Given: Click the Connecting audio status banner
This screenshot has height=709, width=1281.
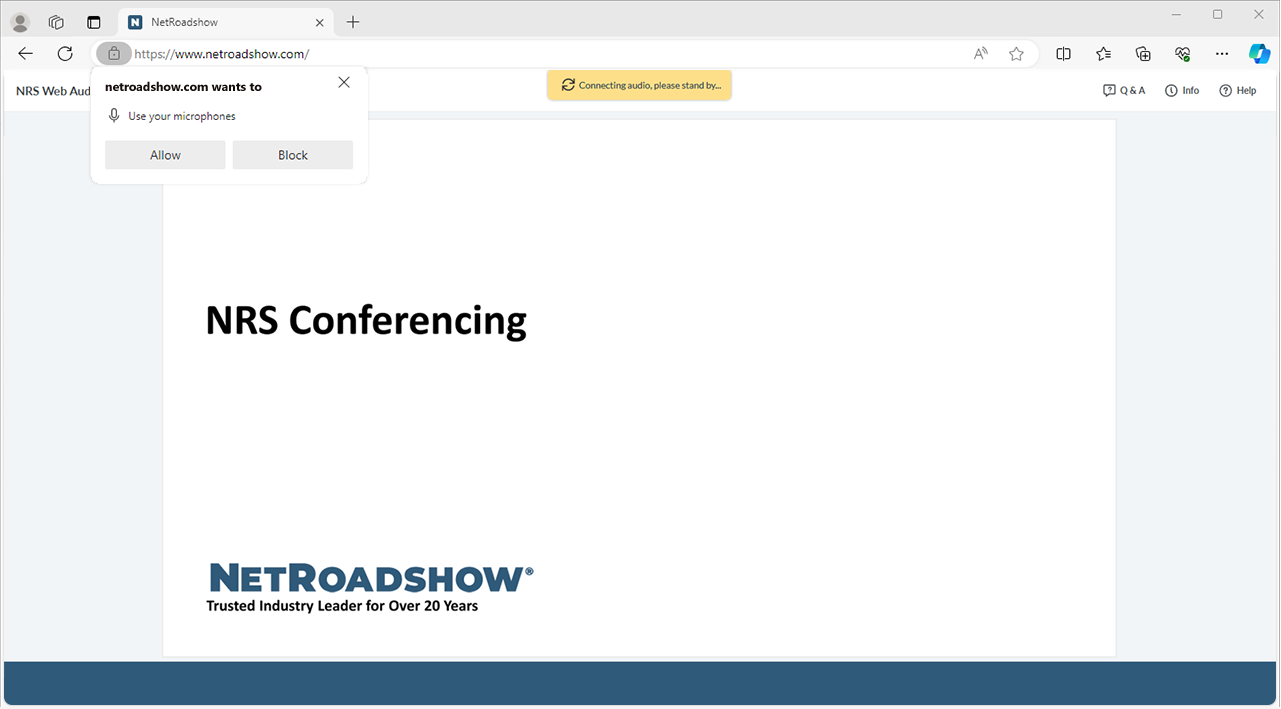Looking at the screenshot, I should tap(638, 85).
